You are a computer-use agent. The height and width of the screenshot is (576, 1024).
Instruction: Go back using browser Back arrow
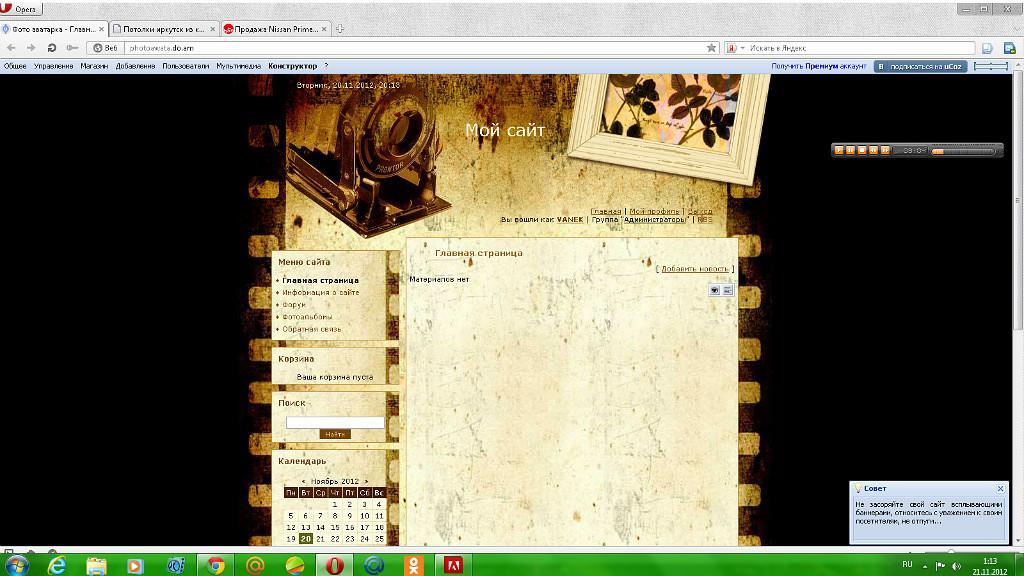(x=12, y=47)
